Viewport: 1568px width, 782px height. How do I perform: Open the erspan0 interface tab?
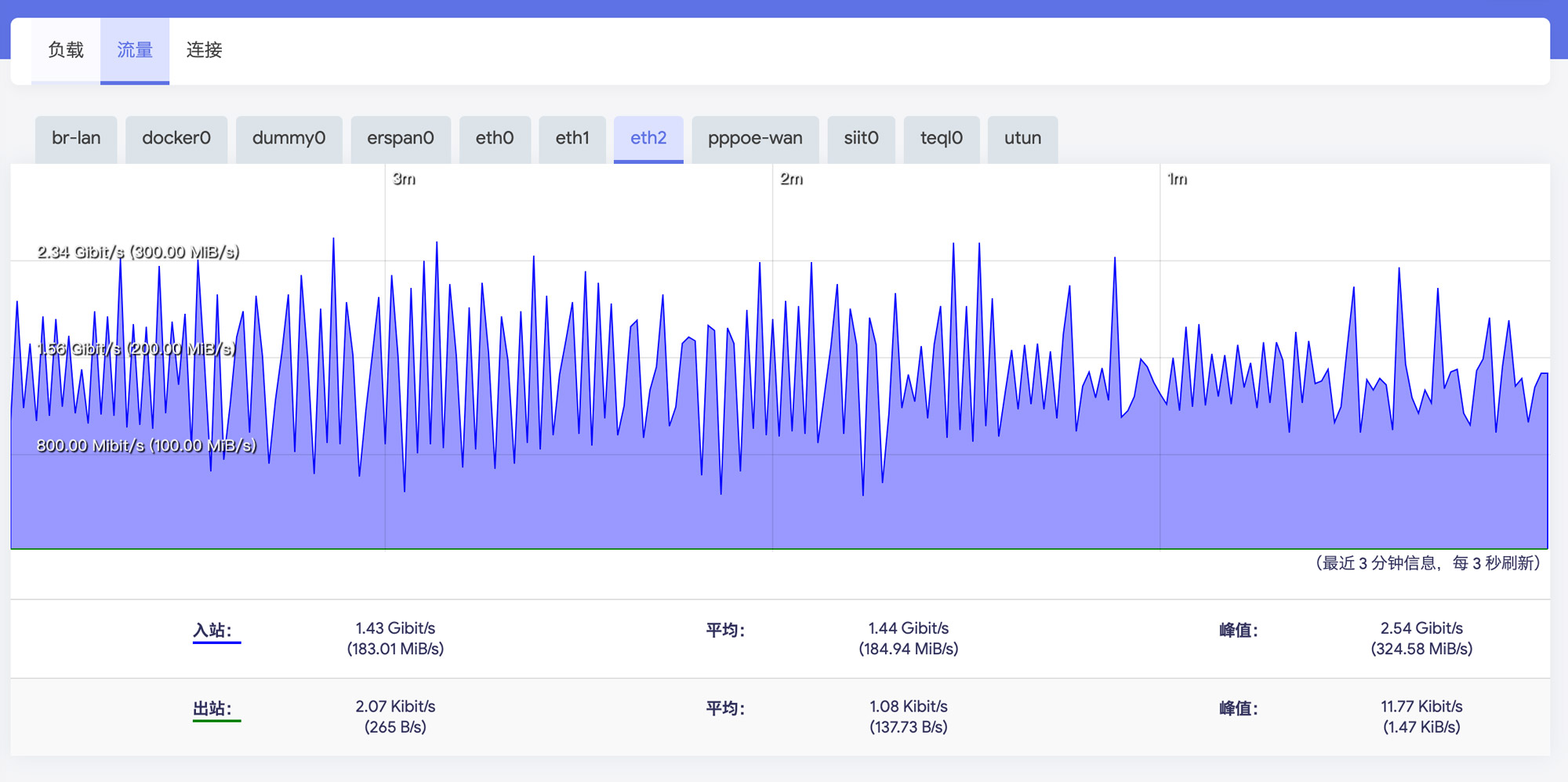tap(401, 138)
